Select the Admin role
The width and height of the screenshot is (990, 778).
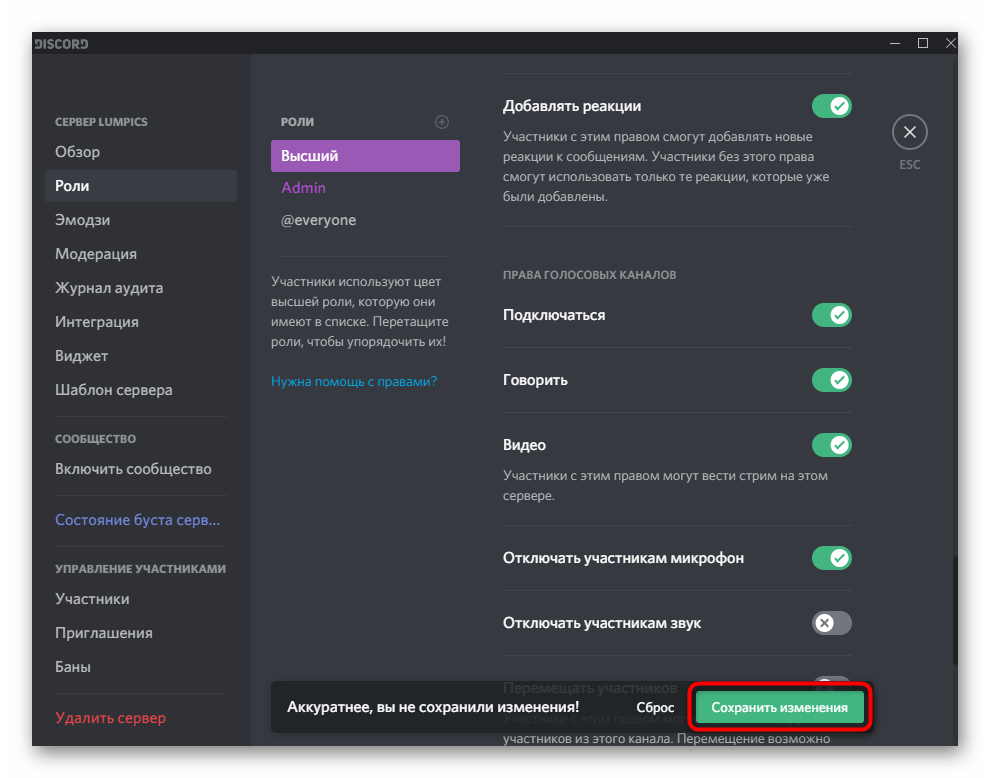point(303,187)
